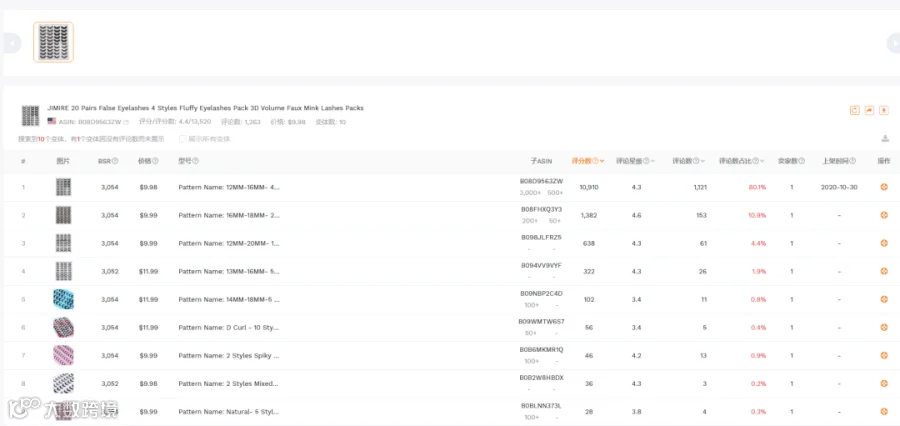900x426 pixels.
Task: Click the orange plus icon for B09WMTW6S7 row
Action: pyautogui.click(x=884, y=327)
